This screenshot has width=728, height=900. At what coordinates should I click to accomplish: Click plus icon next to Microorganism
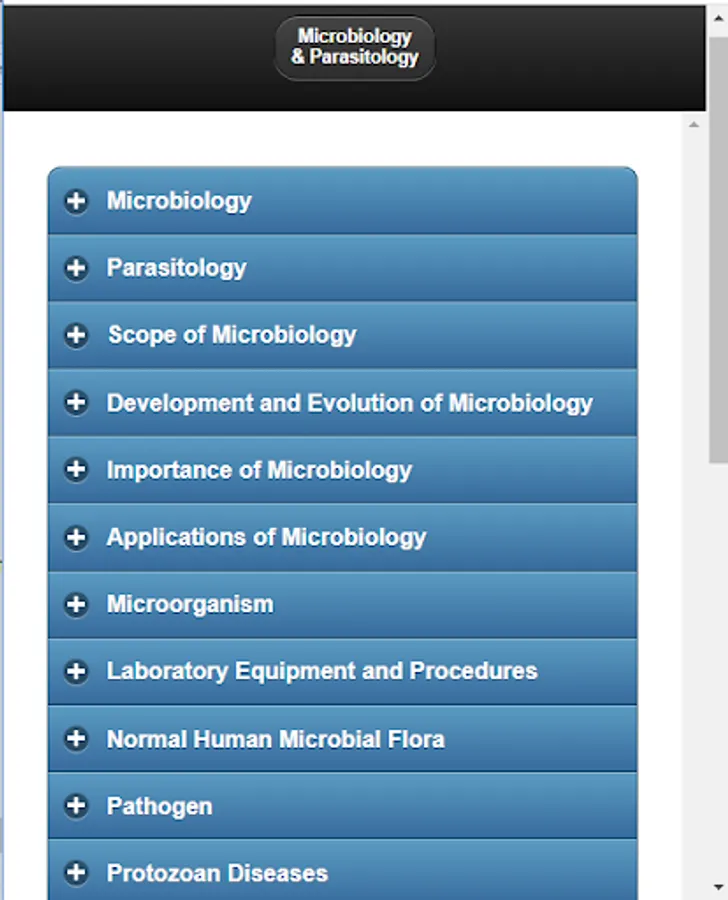point(76,604)
